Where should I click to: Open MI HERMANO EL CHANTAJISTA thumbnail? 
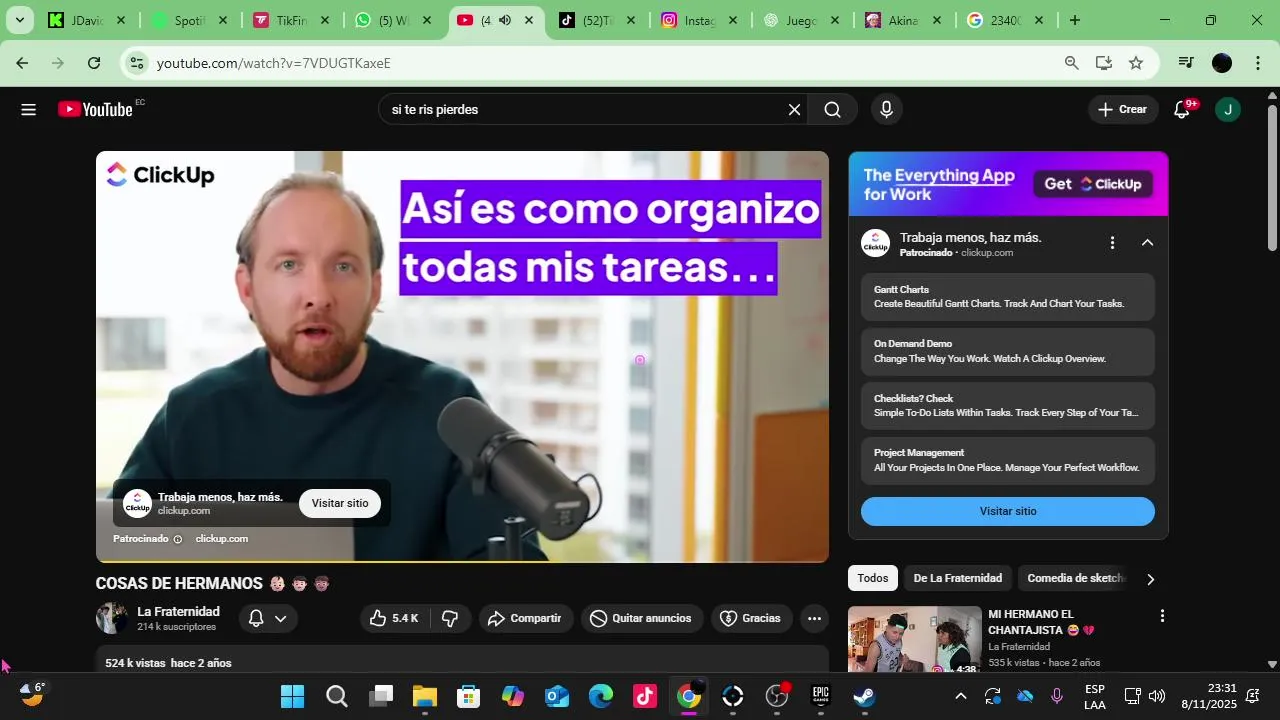pos(915,640)
